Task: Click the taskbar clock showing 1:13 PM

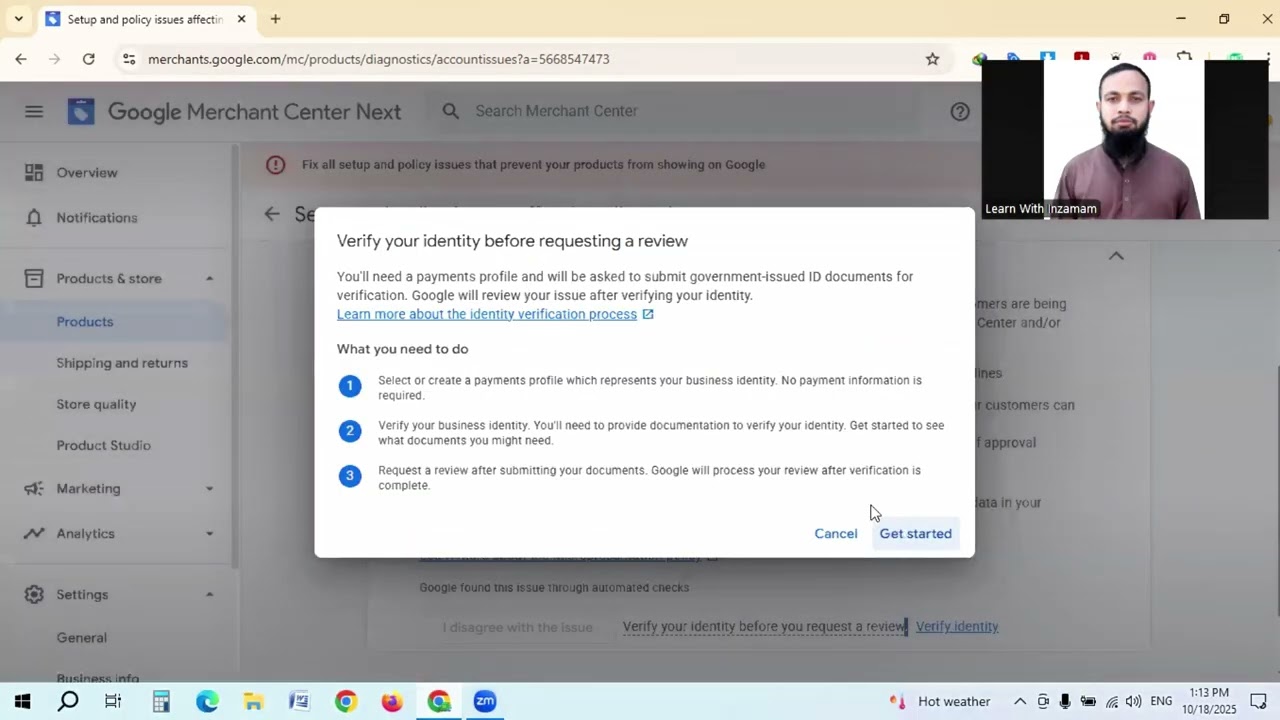Action: (1210, 701)
